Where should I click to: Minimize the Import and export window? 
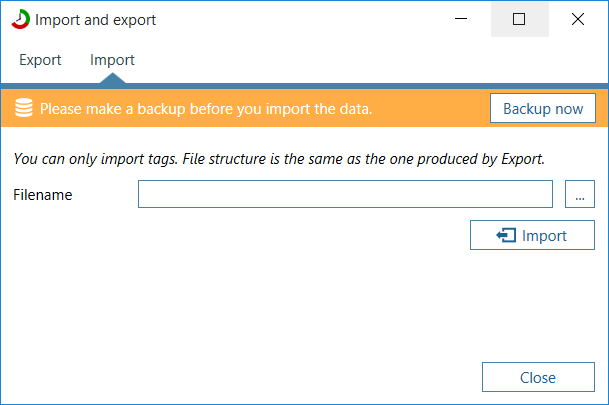pos(461,19)
